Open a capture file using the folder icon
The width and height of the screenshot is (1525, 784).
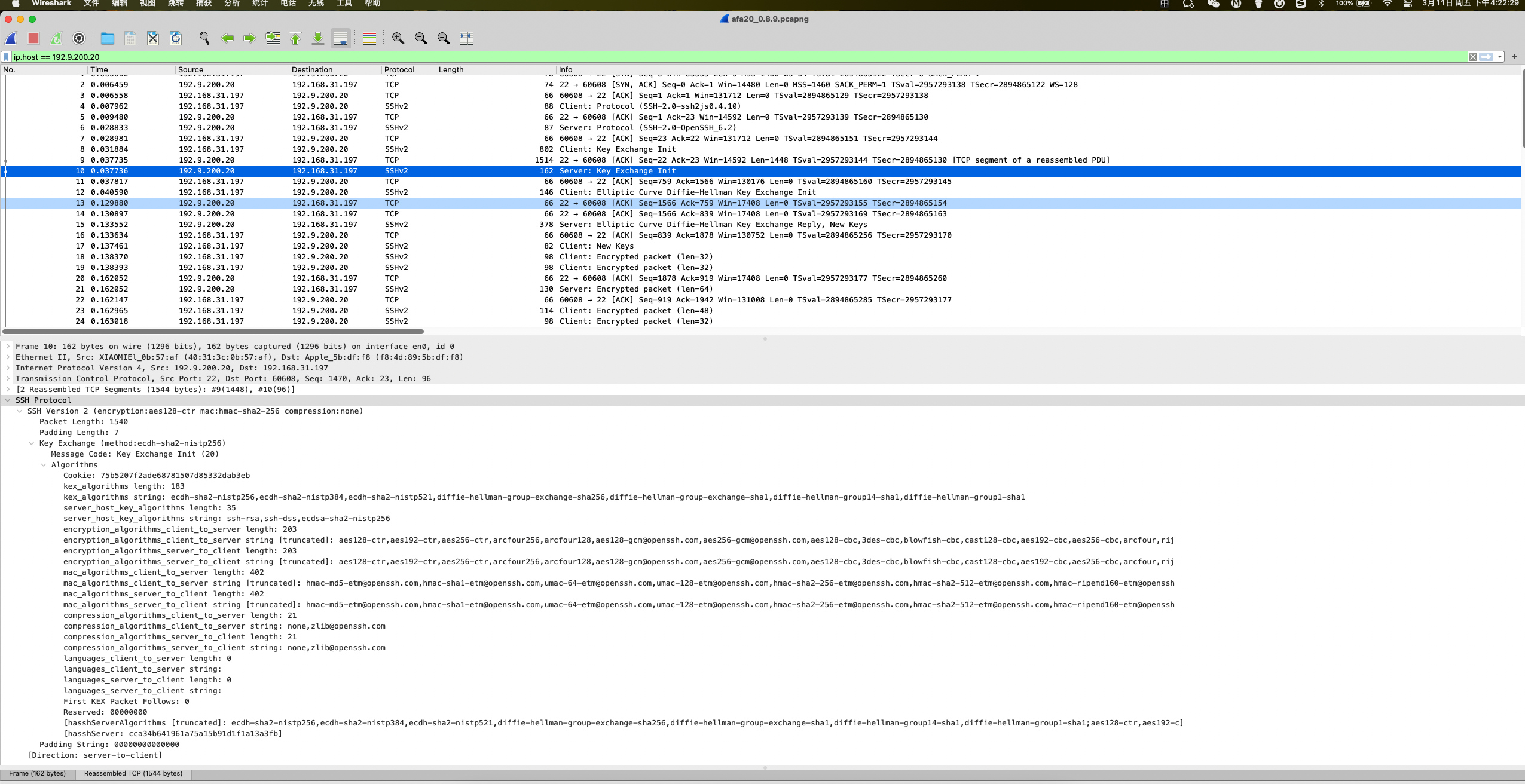click(108, 38)
